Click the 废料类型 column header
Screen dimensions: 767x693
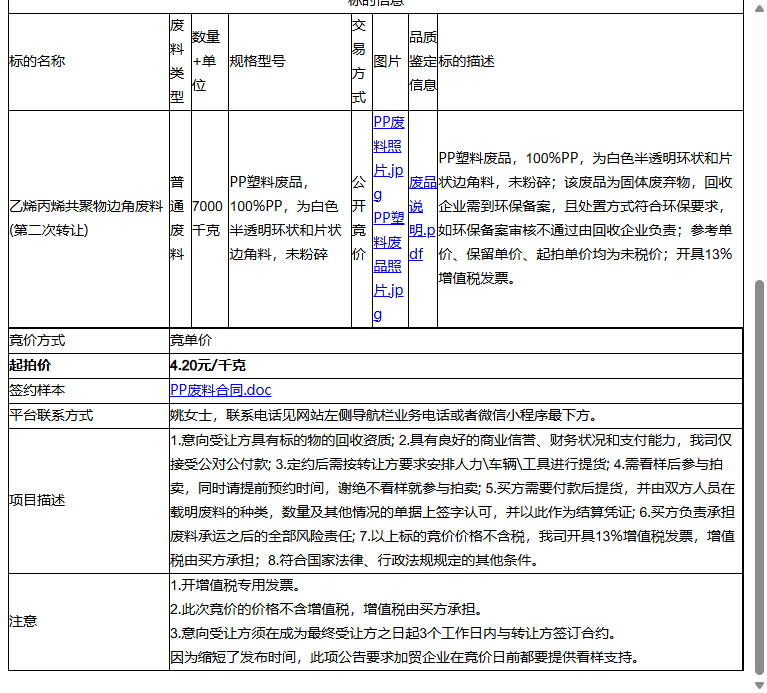coord(180,62)
